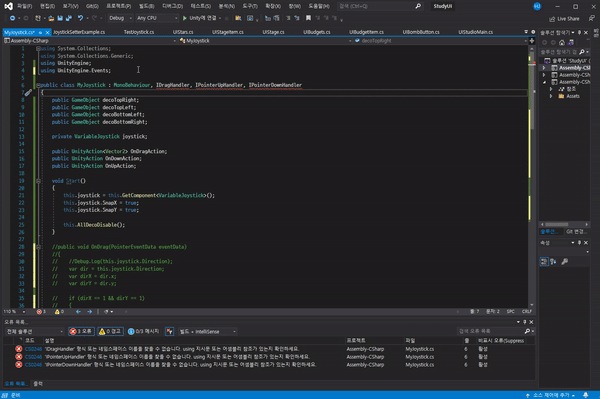Click the Open File folder icon
Viewport: 600px width, 399px height.
[x=51, y=18]
